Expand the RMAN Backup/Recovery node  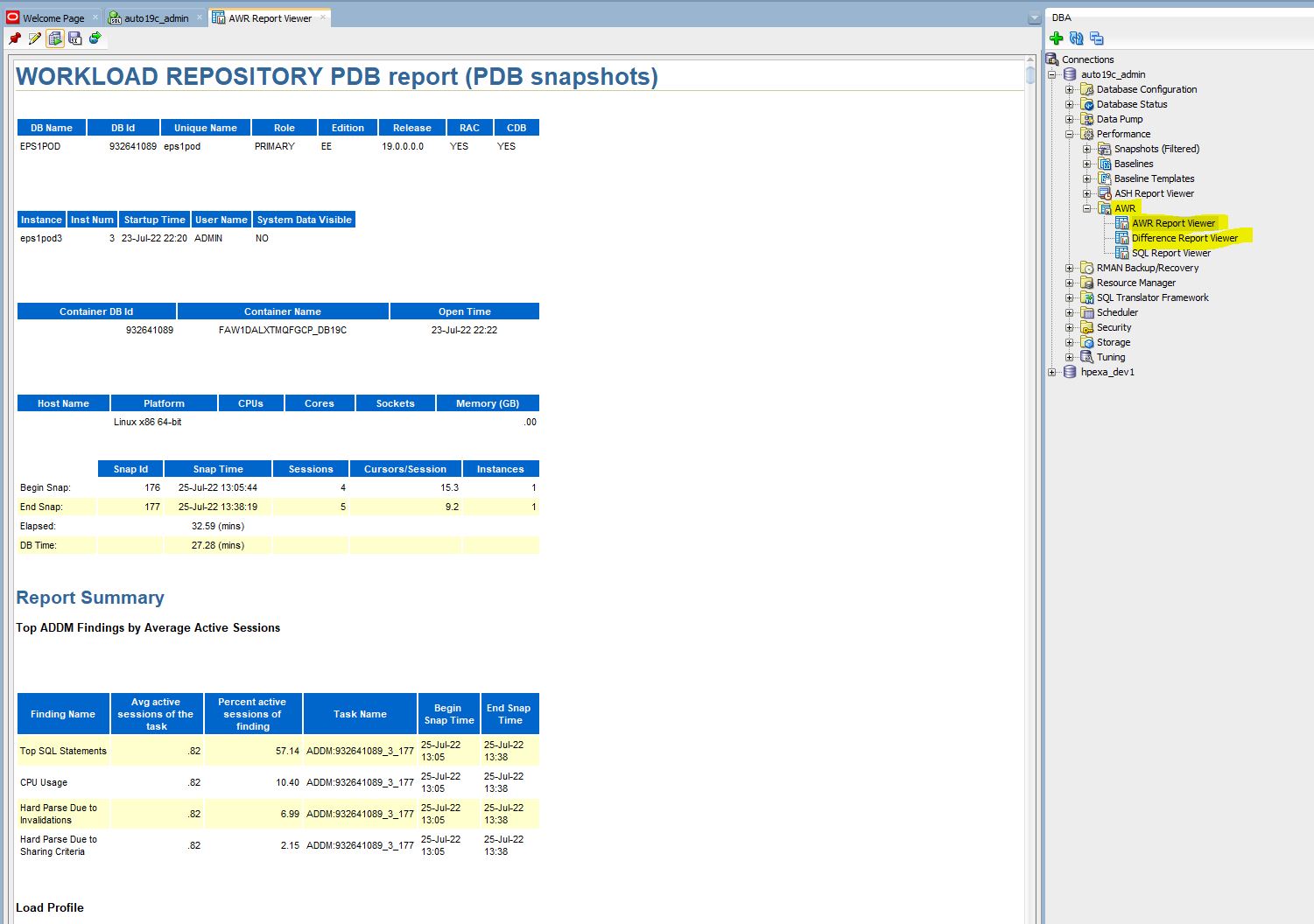pos(1070,268)
